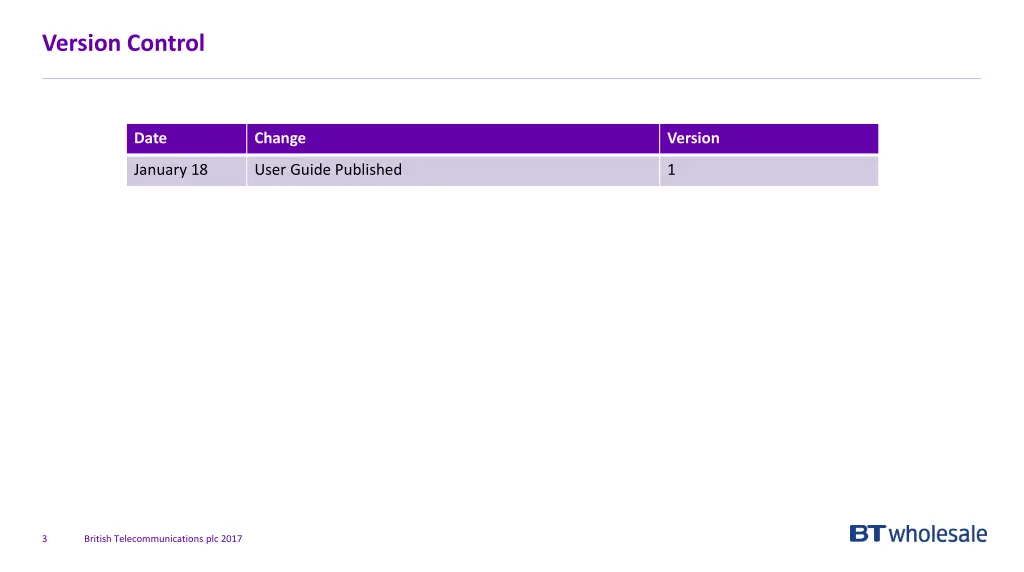1024x572 pixels.
Task: Click empty lavender area of the data row
Action: click(530, 170)
